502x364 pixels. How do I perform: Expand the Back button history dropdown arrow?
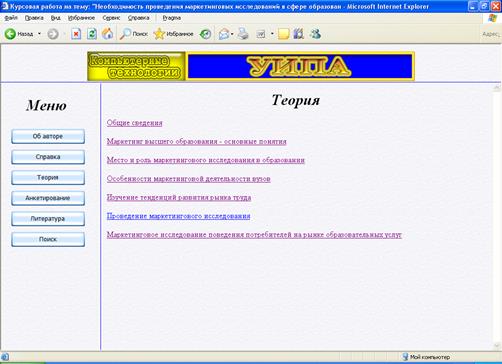point(39,34)
